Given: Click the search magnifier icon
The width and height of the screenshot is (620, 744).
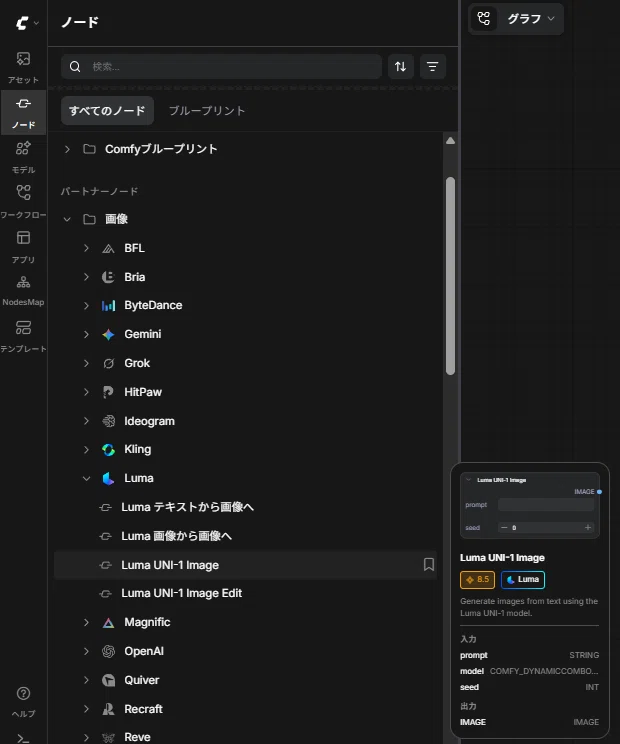Looking at the screenshot, I should point(75,66).
